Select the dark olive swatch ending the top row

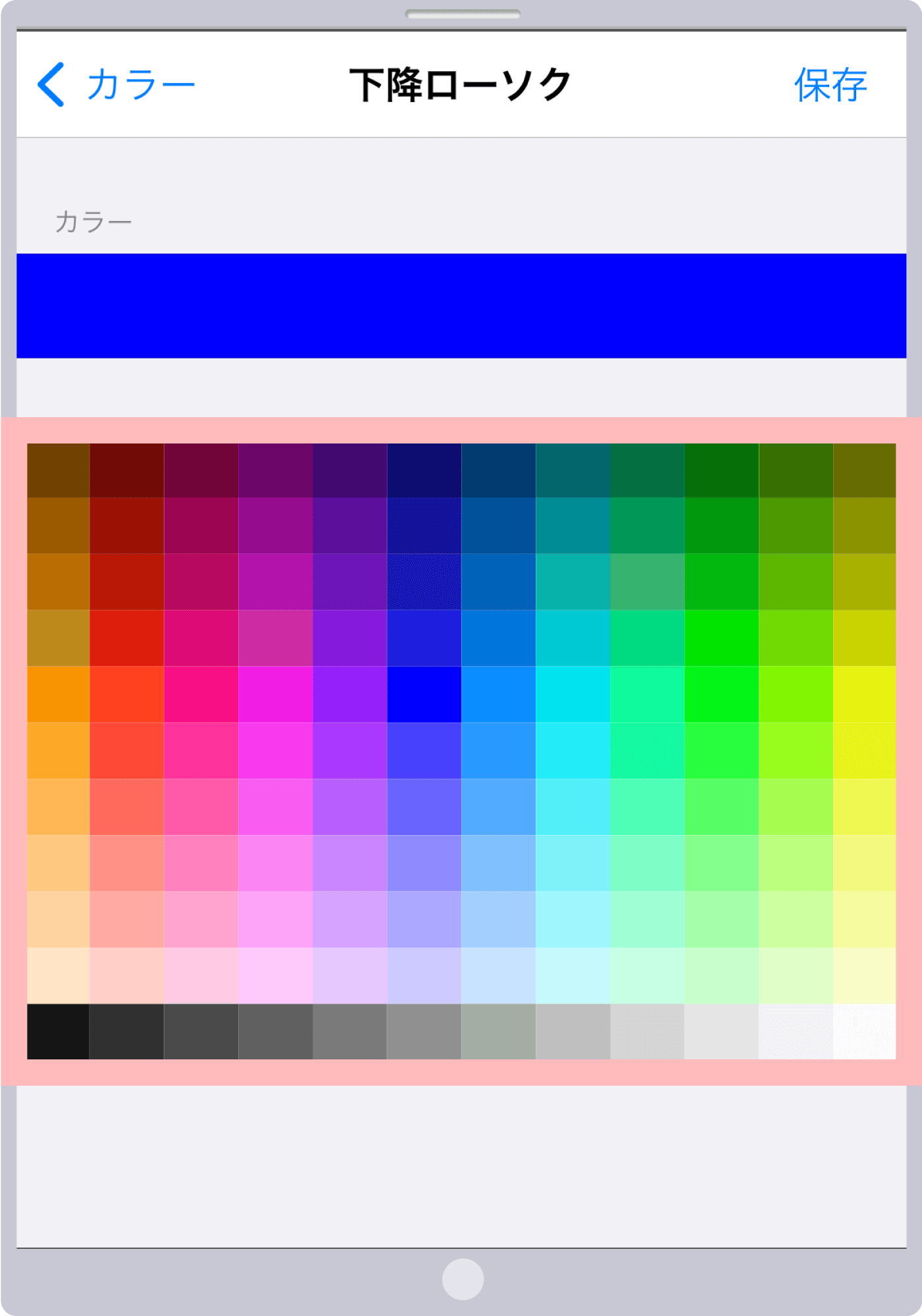pyautogui.click(x=864, y=470)
